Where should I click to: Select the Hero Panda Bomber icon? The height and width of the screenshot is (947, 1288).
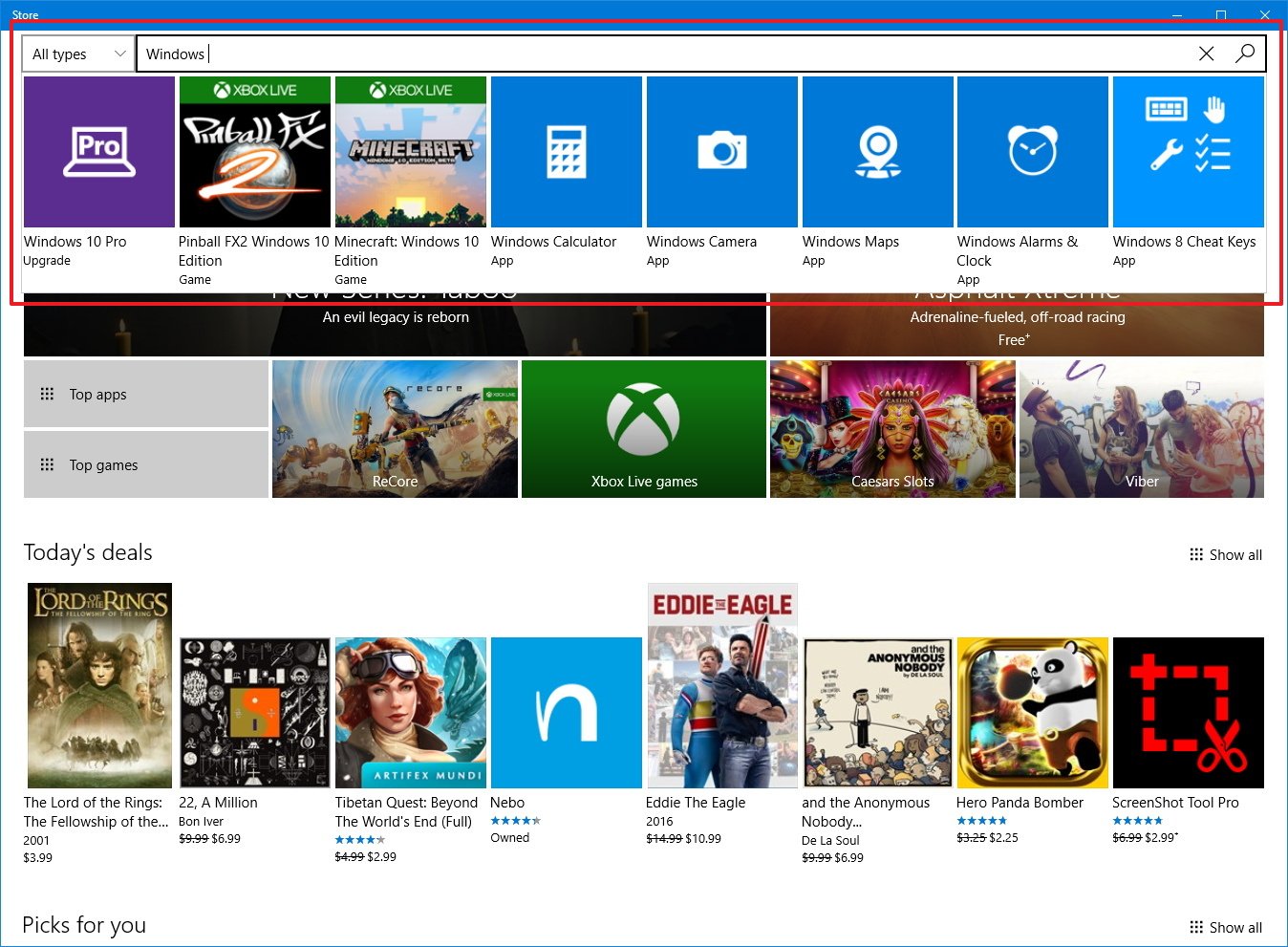coord(1033,713)
